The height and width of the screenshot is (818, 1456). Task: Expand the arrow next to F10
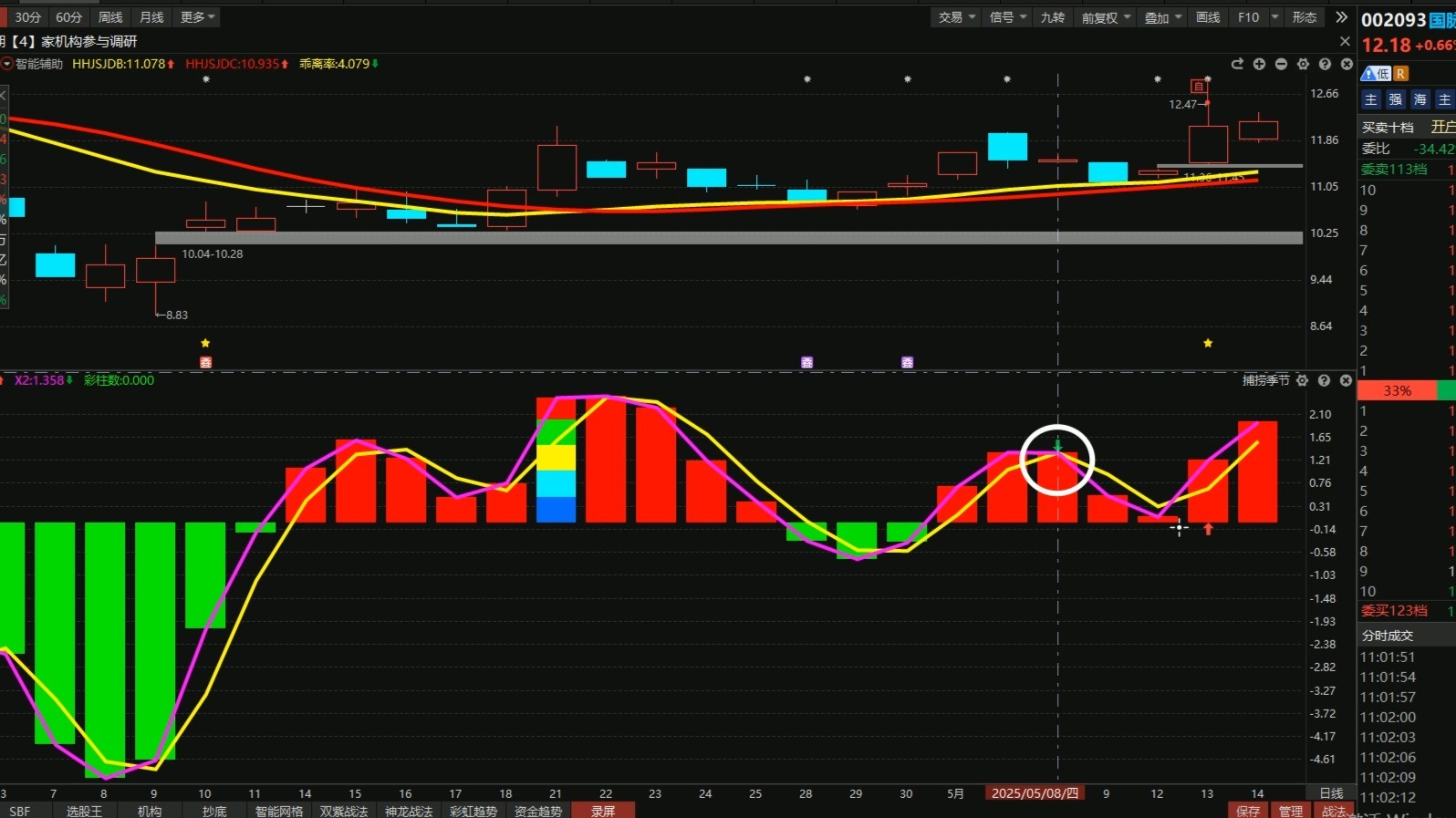click(1274, 17)
